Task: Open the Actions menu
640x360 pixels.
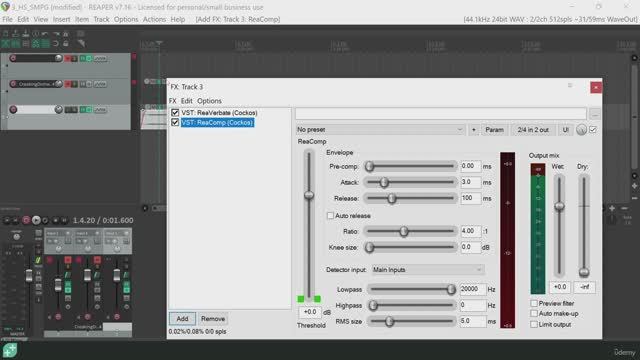Action: tap(154, 19)
